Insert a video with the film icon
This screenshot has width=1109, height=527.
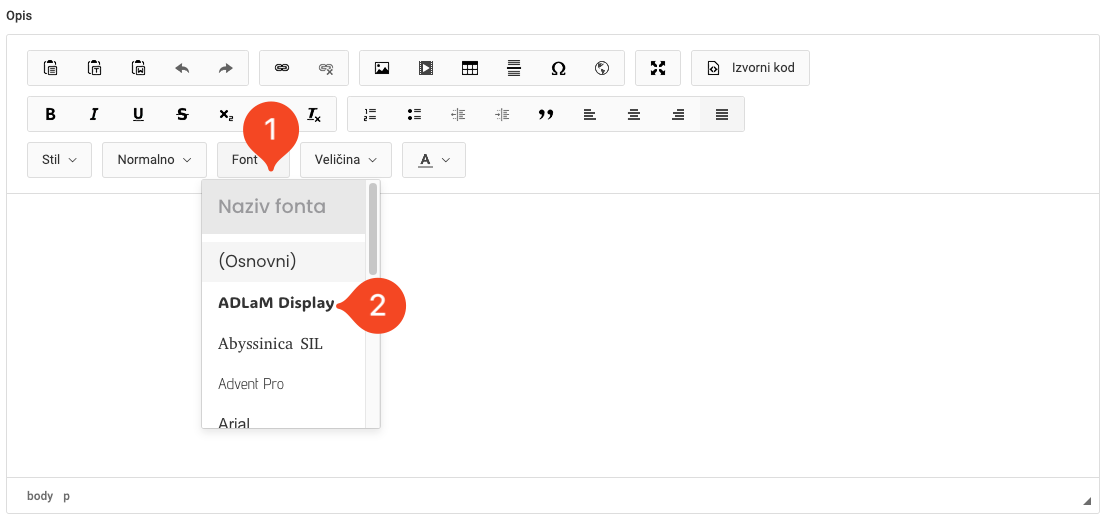click(x=426, y=68)
